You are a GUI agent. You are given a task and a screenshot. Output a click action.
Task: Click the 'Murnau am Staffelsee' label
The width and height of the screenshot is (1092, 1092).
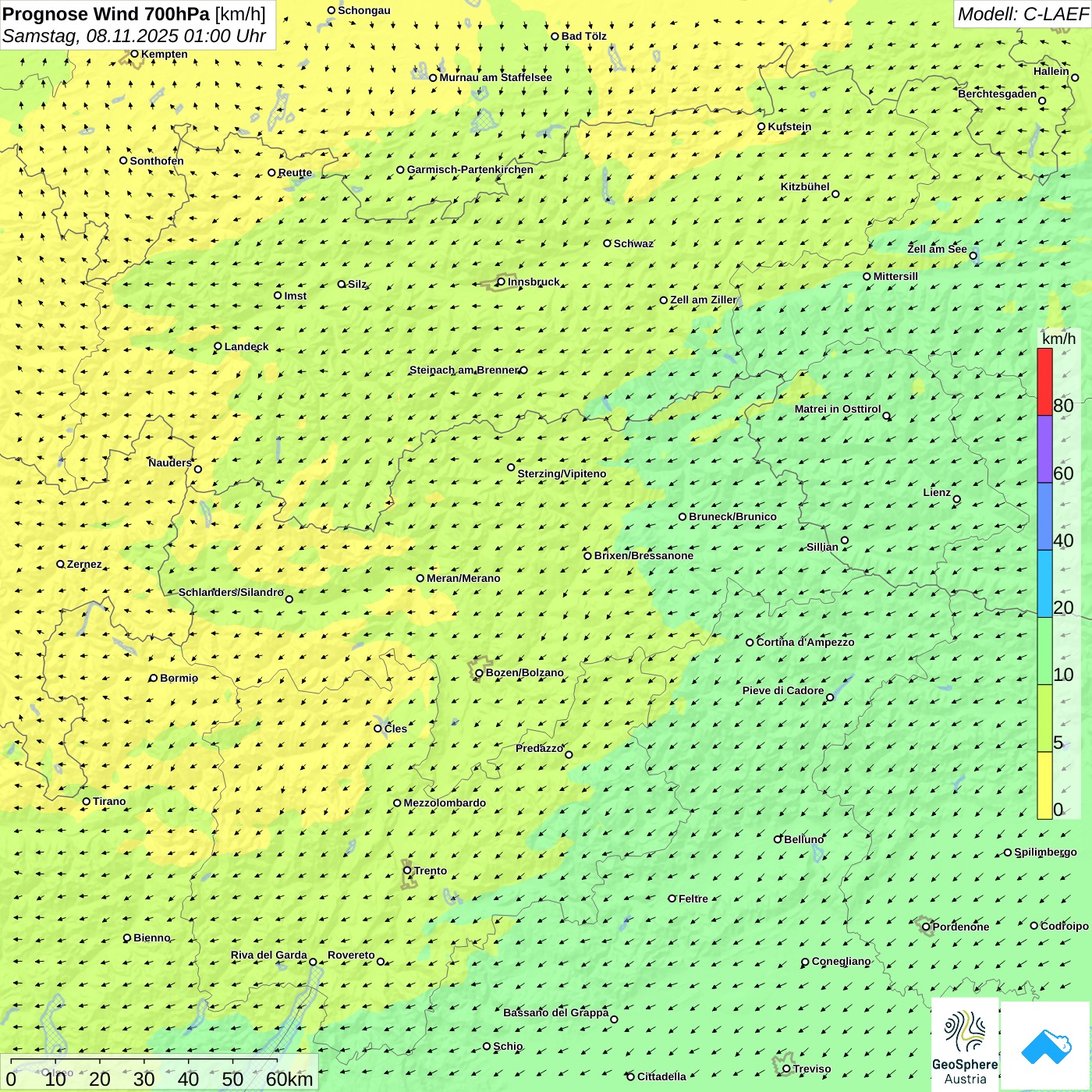pos(495,77)
